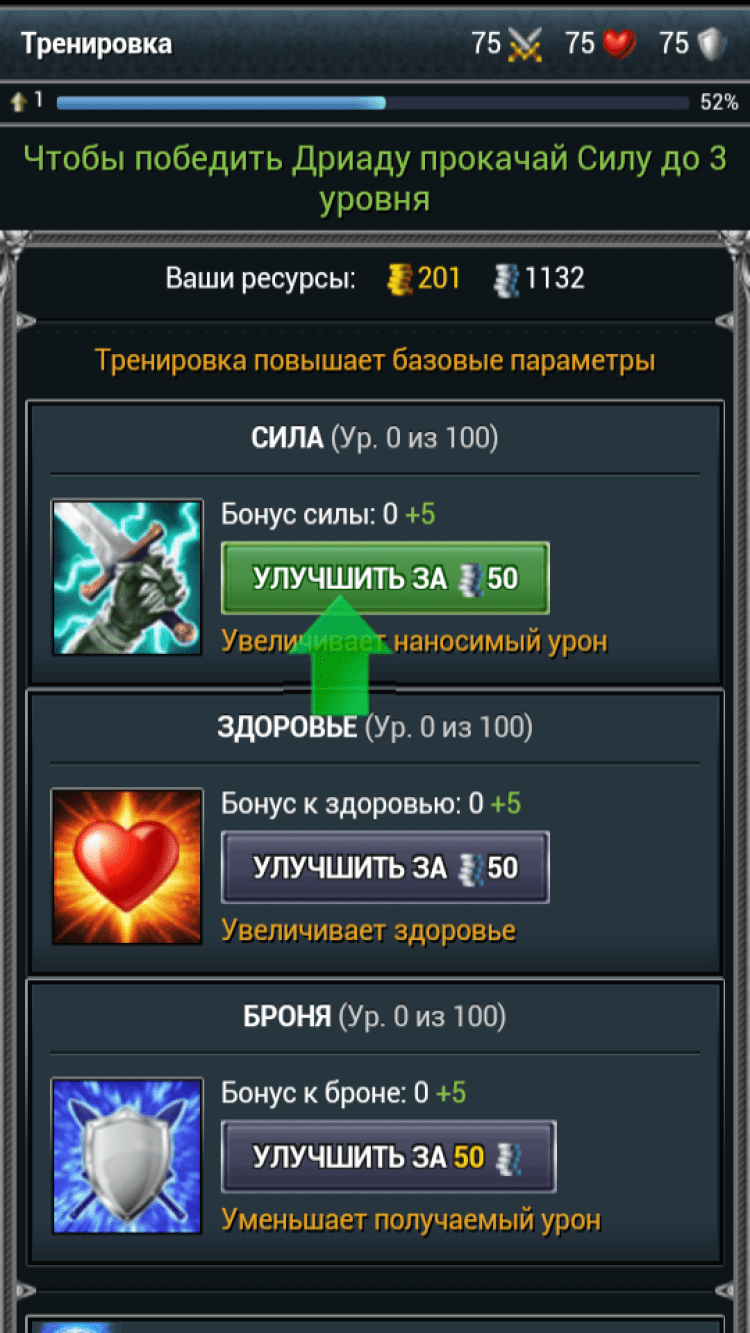Tap the level-up arrow icon beside level 1

point(18,101)
